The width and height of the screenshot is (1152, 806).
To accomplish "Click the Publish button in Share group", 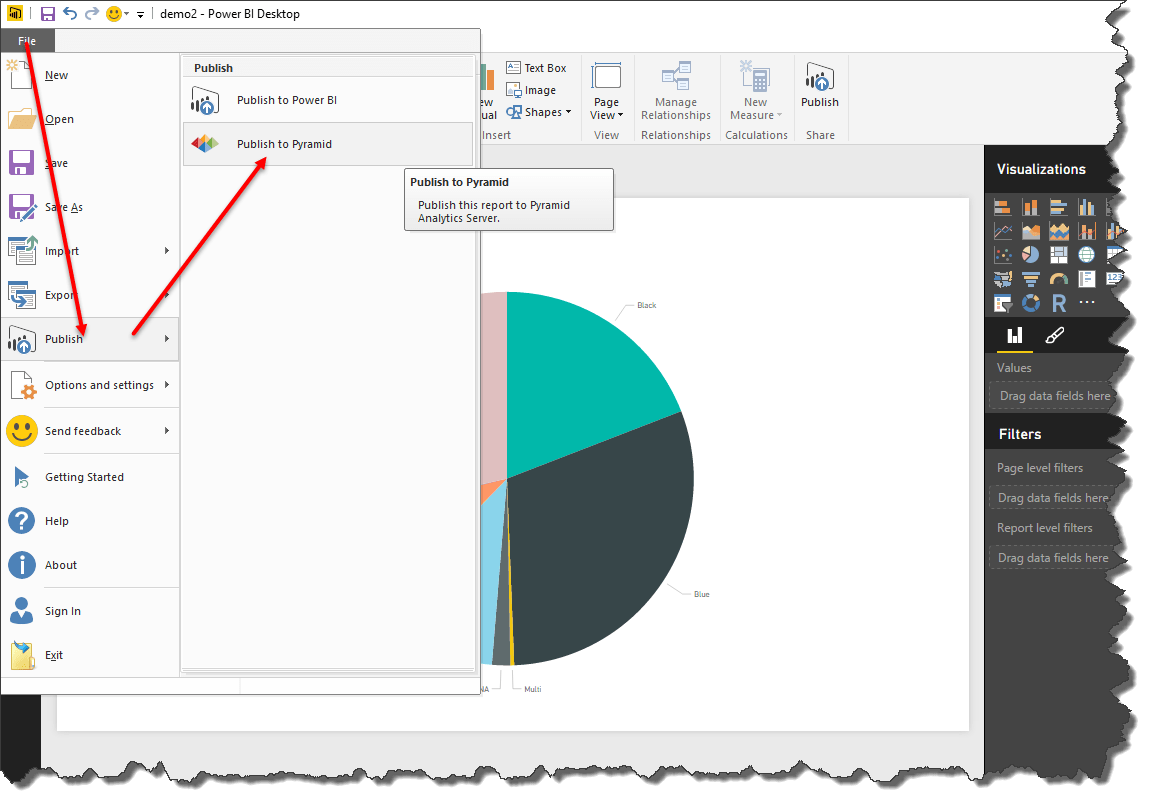I will 820,86.
